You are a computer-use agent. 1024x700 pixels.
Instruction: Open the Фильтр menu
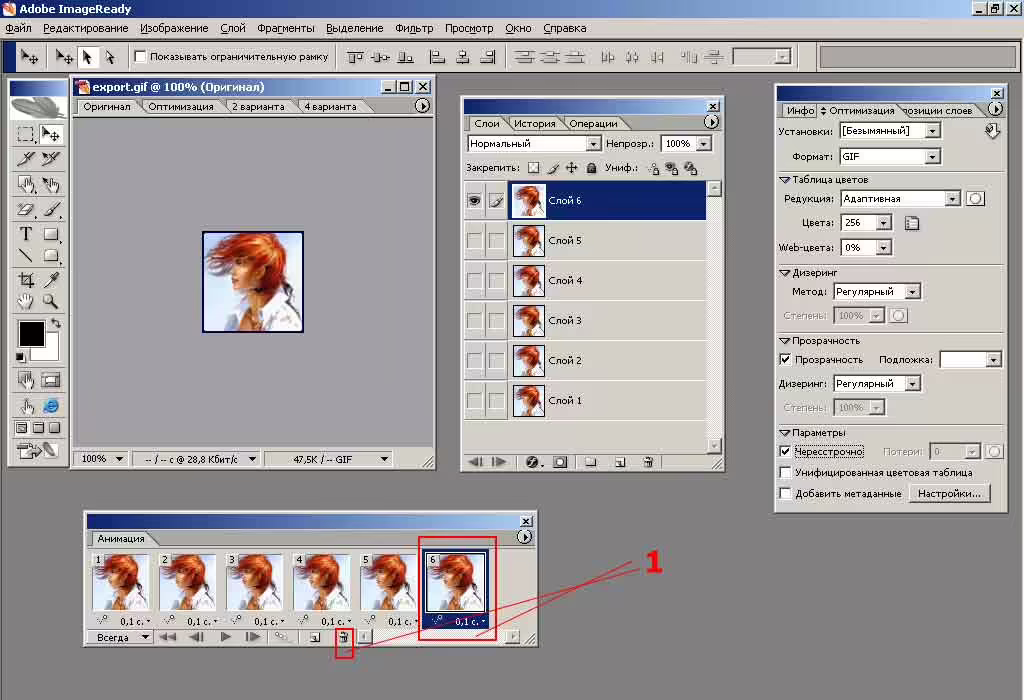pos(414,28)
